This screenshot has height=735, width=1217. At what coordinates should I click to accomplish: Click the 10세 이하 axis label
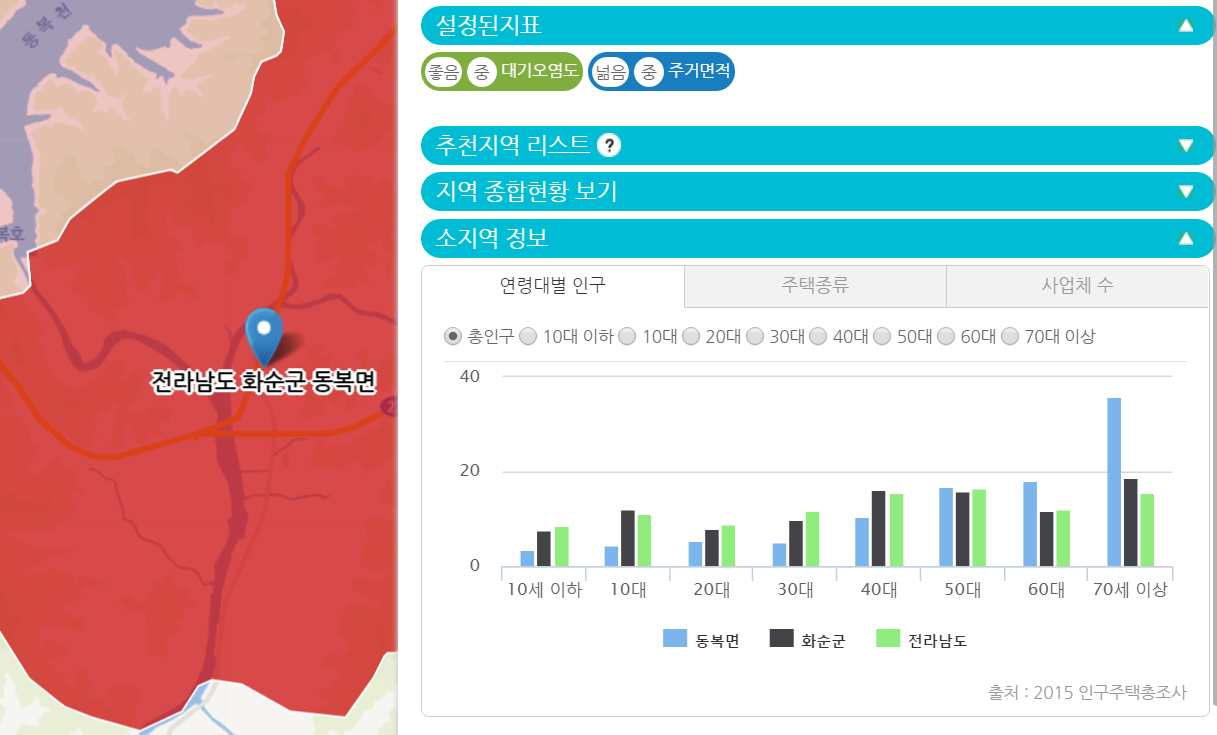point(544,590)
